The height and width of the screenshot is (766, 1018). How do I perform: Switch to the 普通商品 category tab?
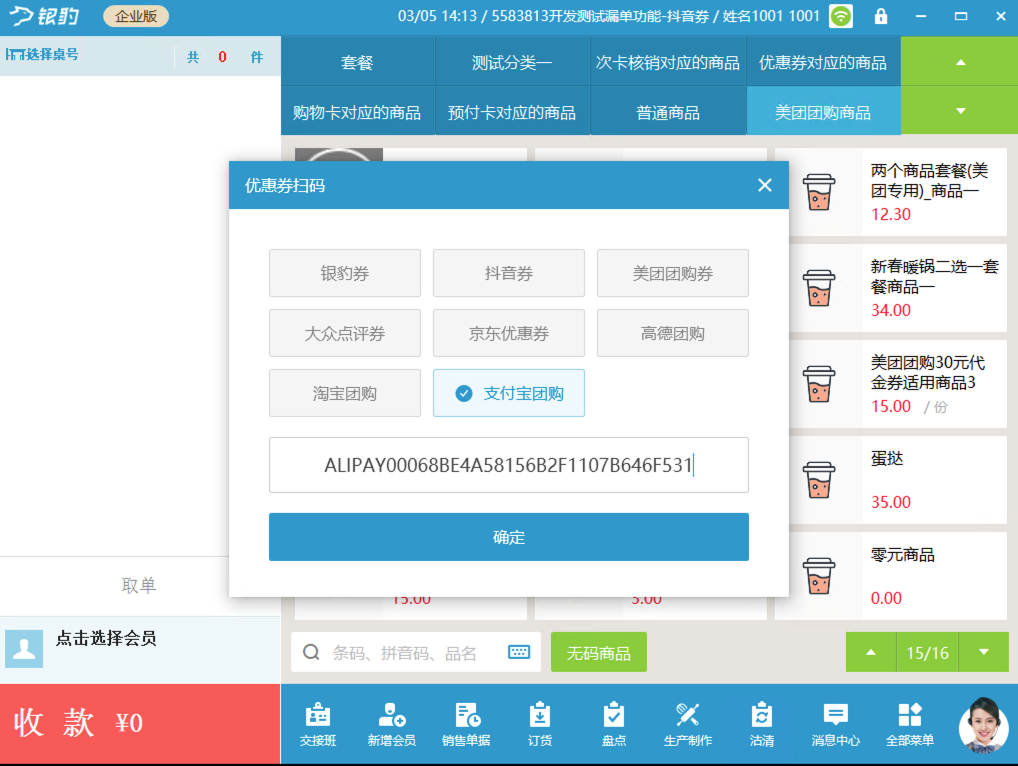667,110
